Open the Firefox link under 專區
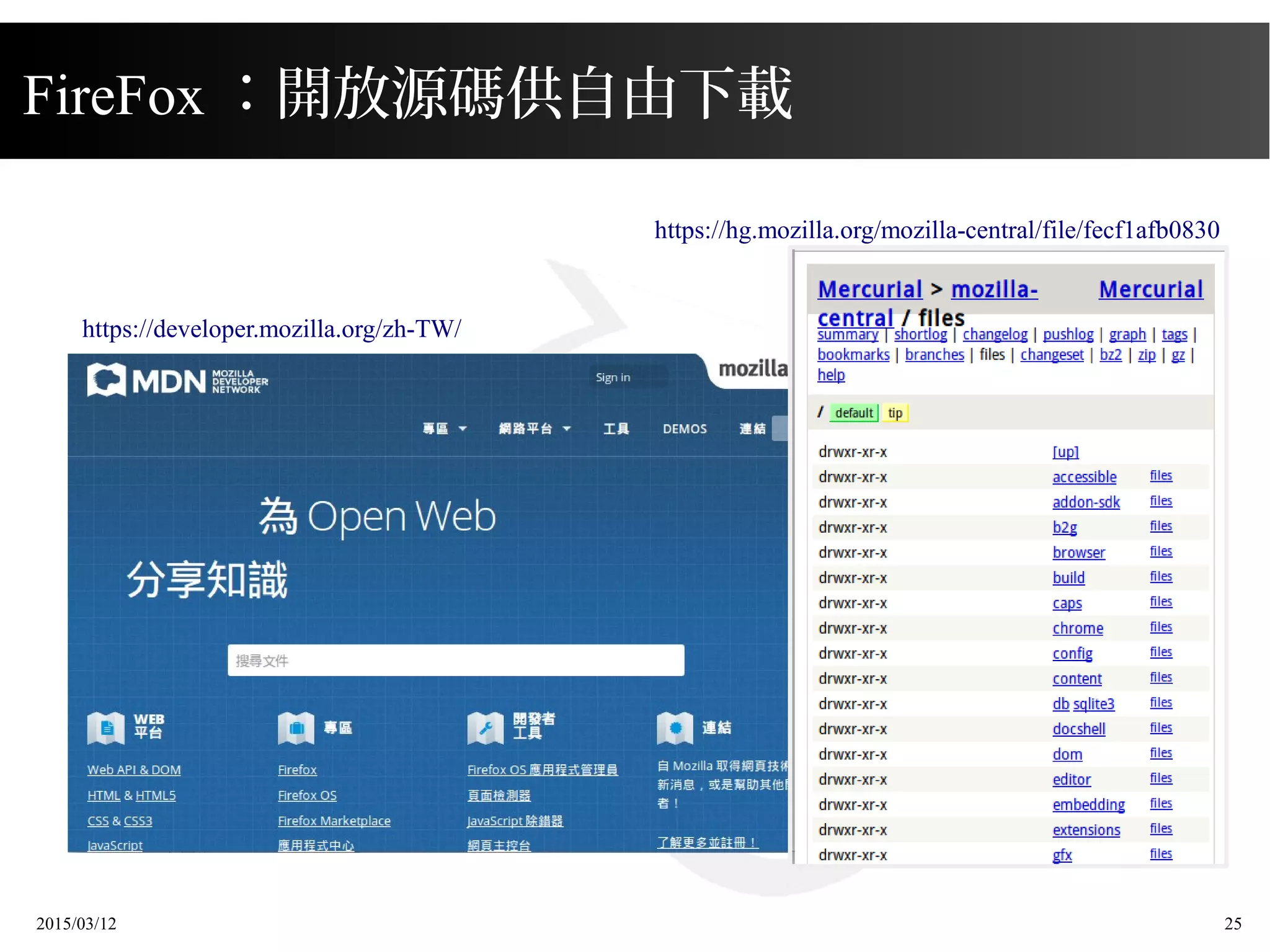The height and width of the screenshot is (952, 1270). coord(297,770)
